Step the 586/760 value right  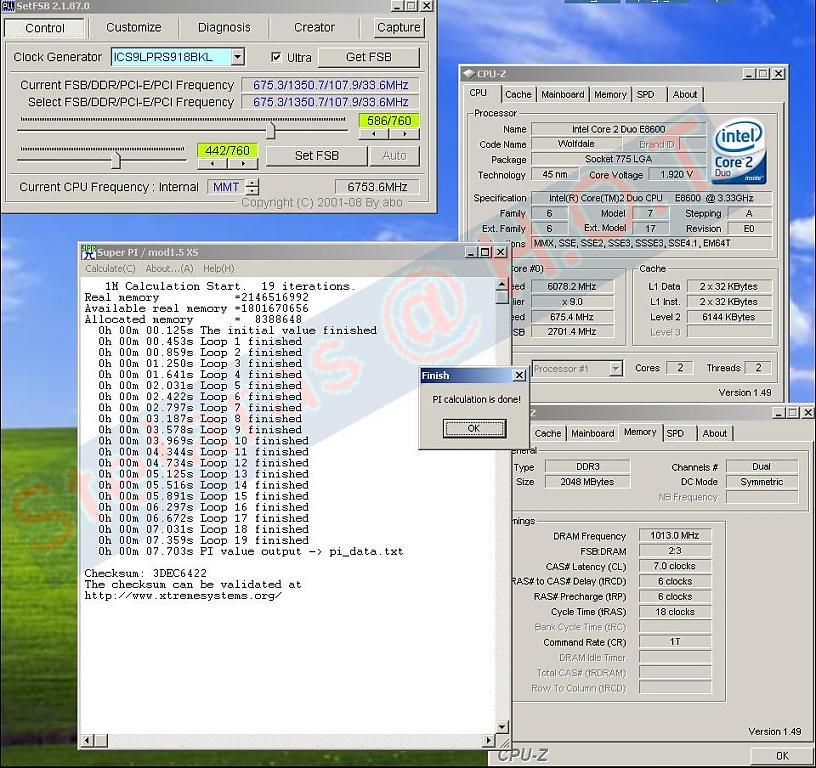pyautogui.click(x=404, y=134)
